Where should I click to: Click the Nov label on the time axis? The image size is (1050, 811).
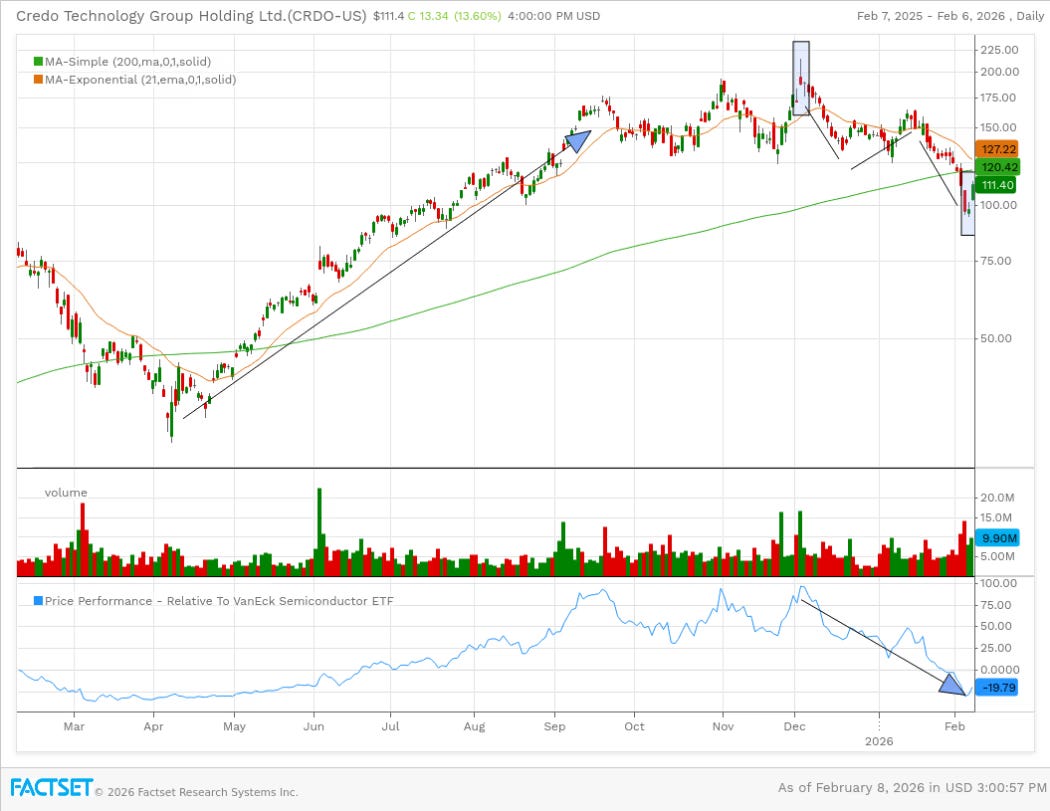(723, 726)
